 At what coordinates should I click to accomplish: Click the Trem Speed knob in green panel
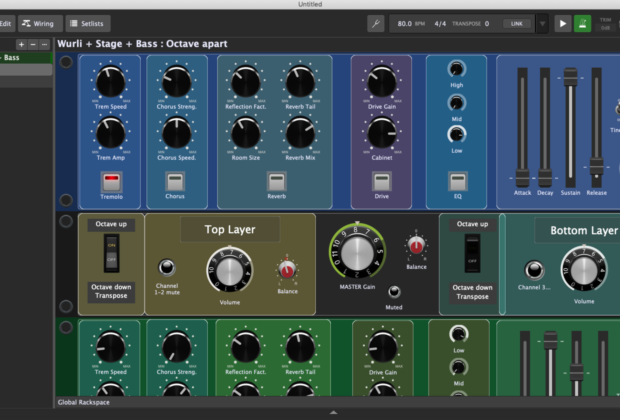110,347
